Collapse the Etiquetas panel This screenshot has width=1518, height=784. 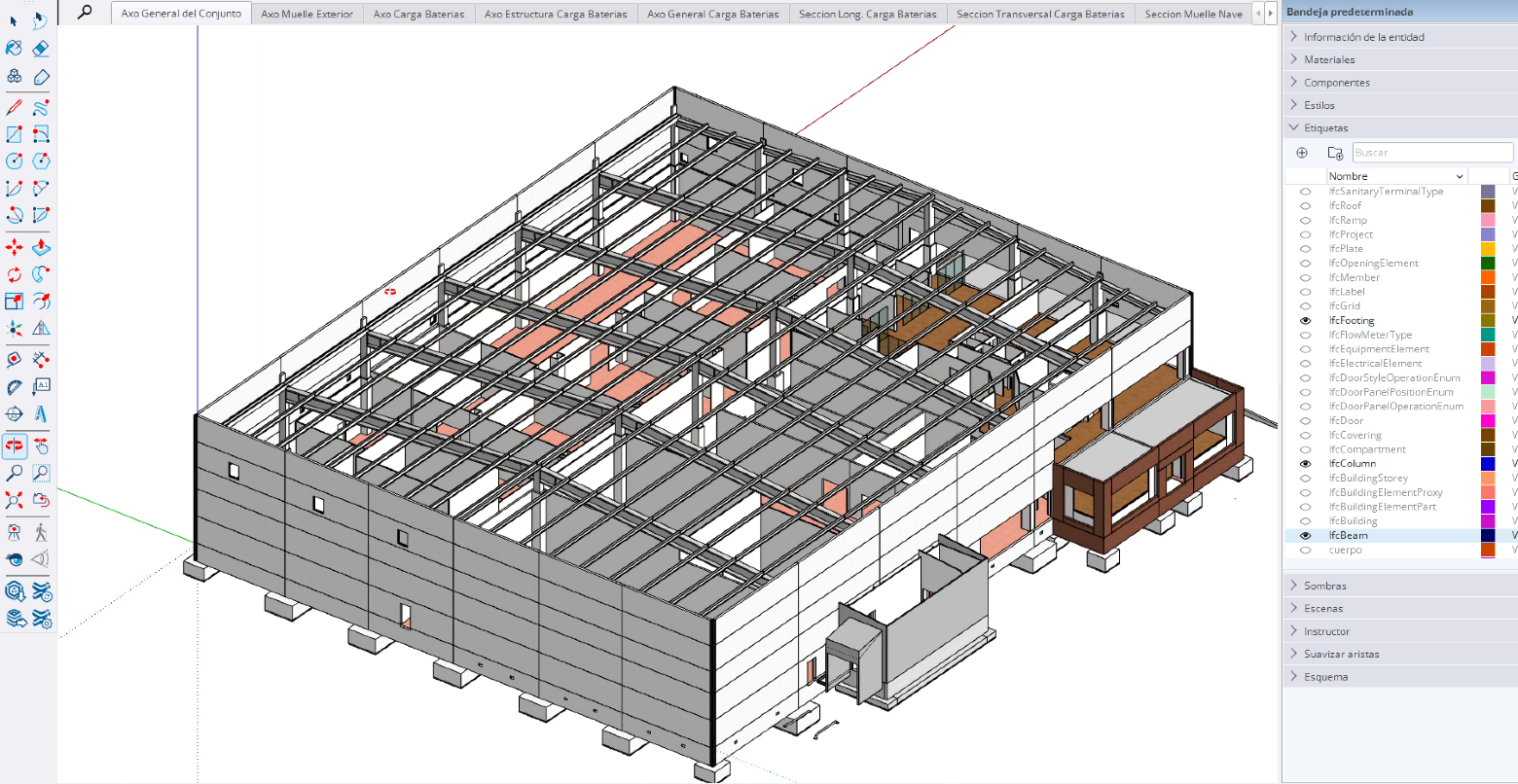[1325, 127]
